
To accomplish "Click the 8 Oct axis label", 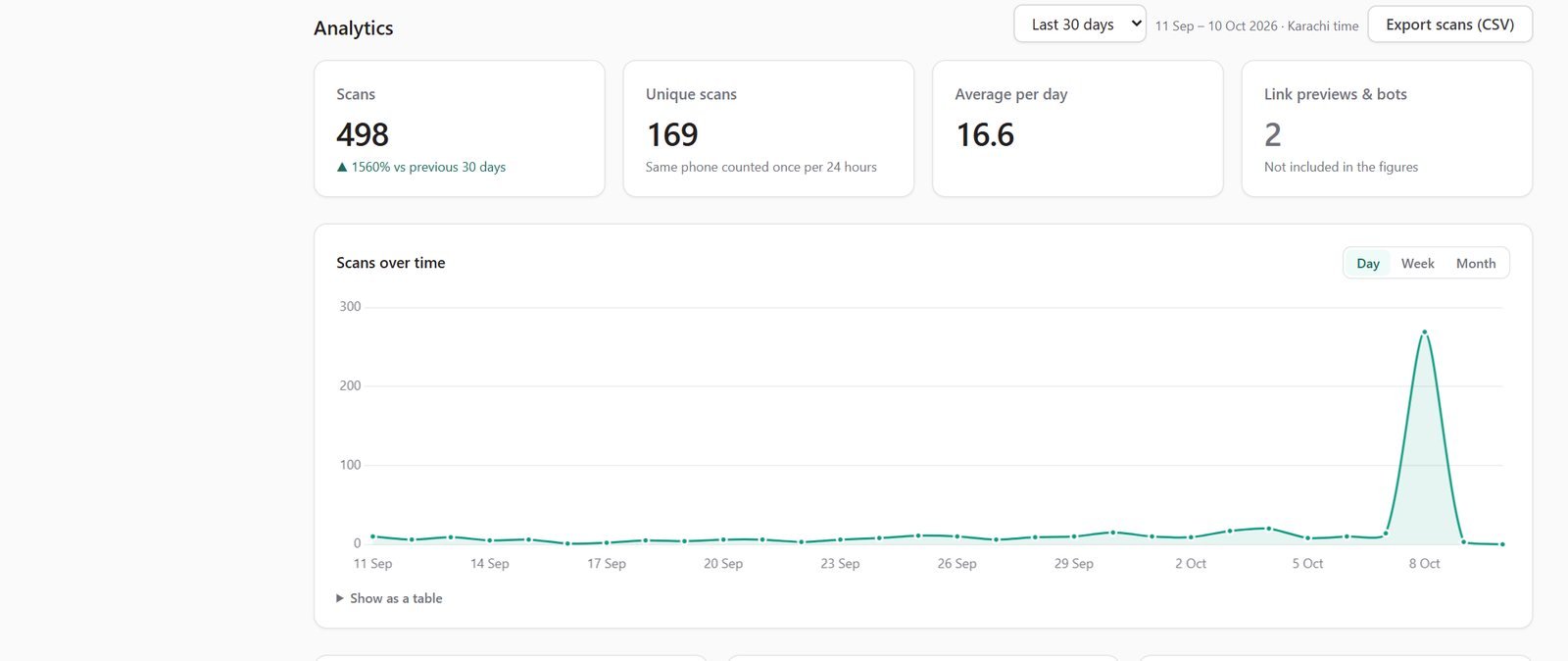I will (x=1424, y=564).
